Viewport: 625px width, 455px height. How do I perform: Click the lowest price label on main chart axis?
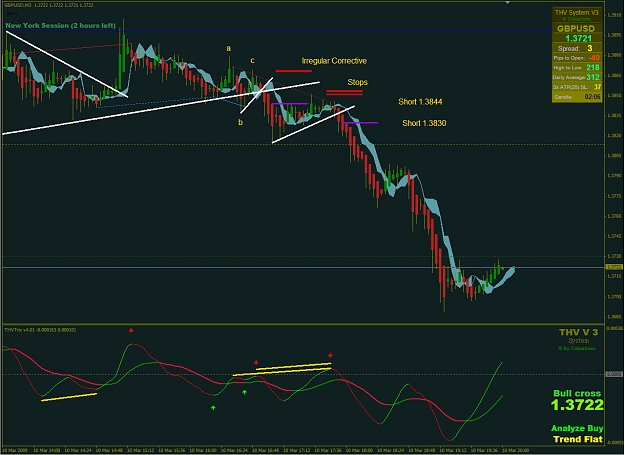tap(614, 317)
